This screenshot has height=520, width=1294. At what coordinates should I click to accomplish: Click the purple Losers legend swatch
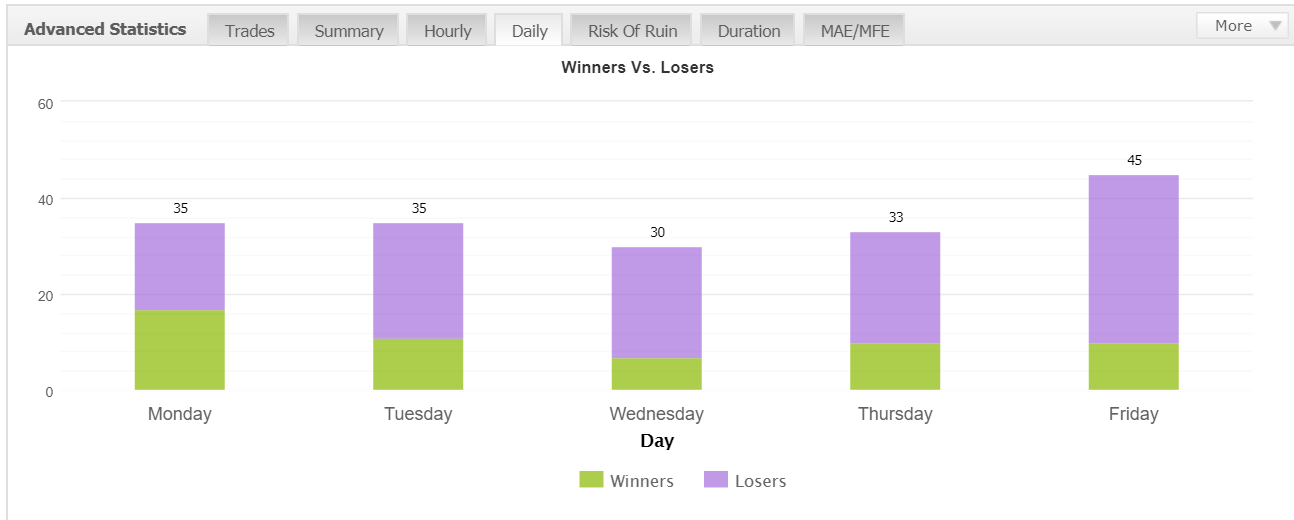coord(716,479)
